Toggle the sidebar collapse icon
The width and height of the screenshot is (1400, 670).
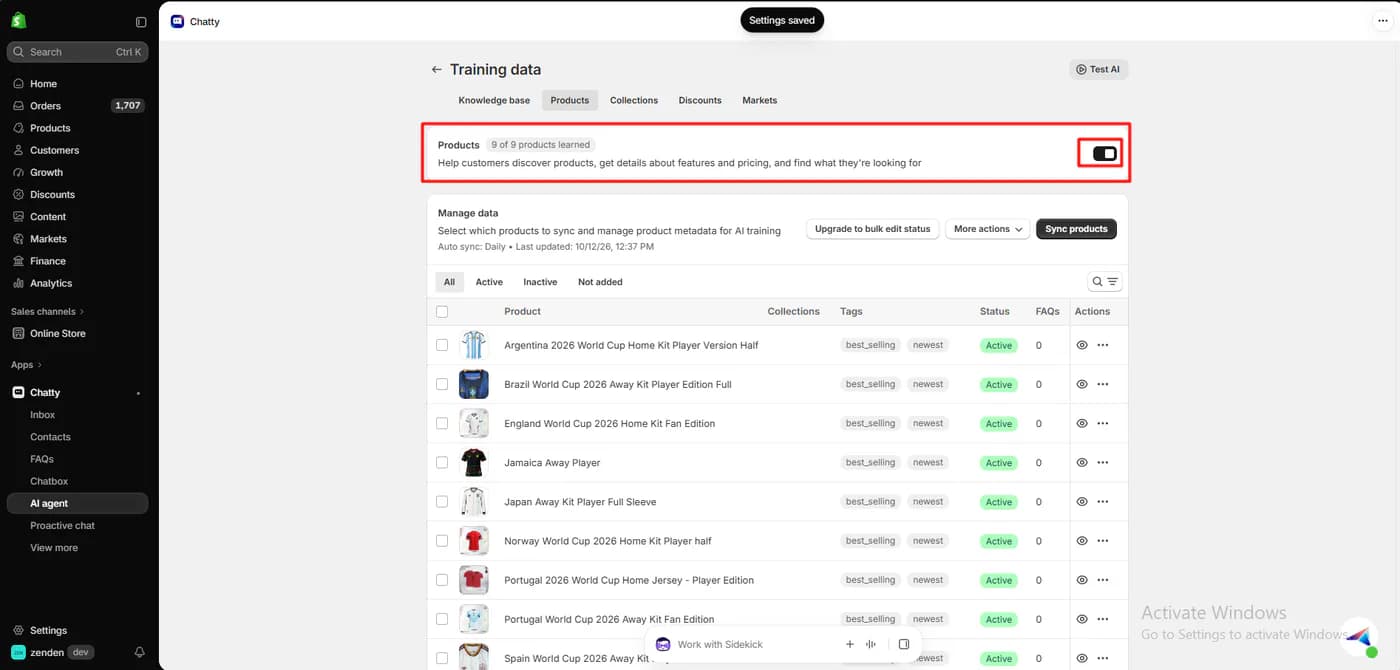(140, 22)
